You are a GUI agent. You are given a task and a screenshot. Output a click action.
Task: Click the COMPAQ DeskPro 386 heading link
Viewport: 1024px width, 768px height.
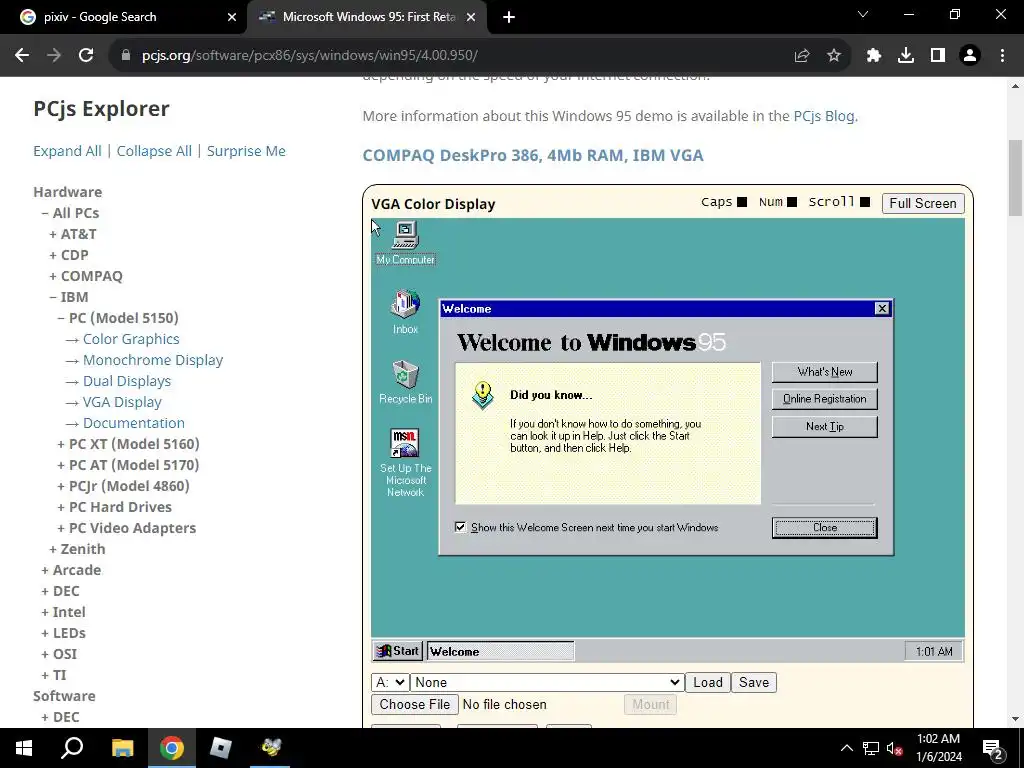533,155
